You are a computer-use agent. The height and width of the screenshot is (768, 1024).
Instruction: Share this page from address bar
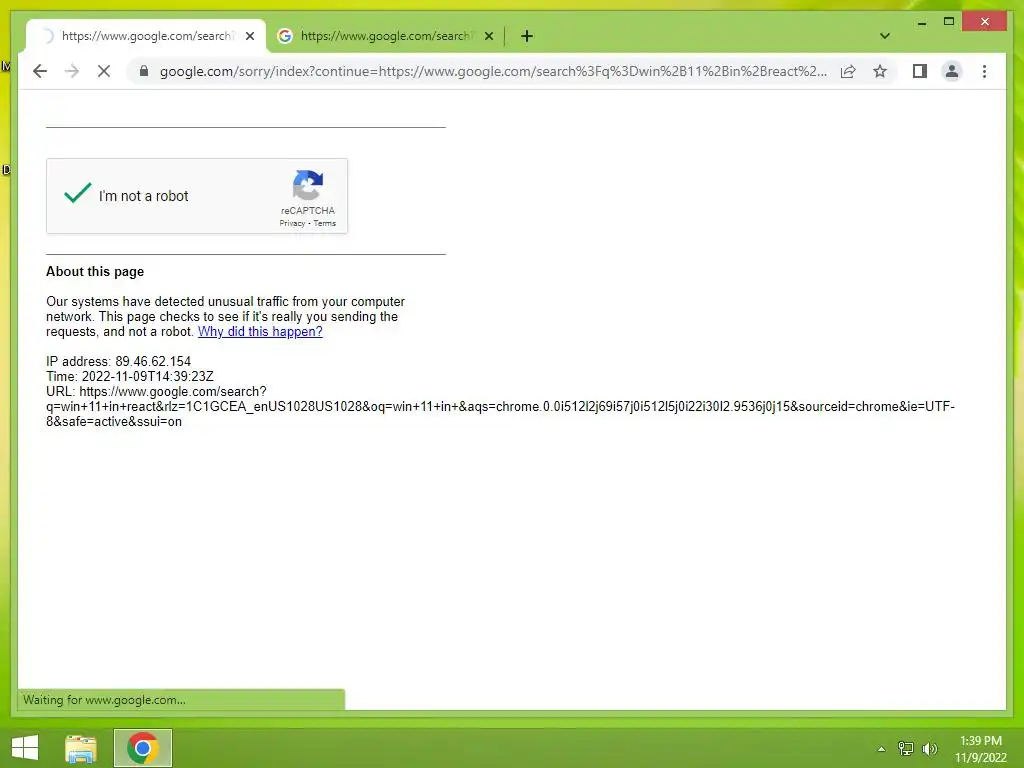click(x=848, y=71)
